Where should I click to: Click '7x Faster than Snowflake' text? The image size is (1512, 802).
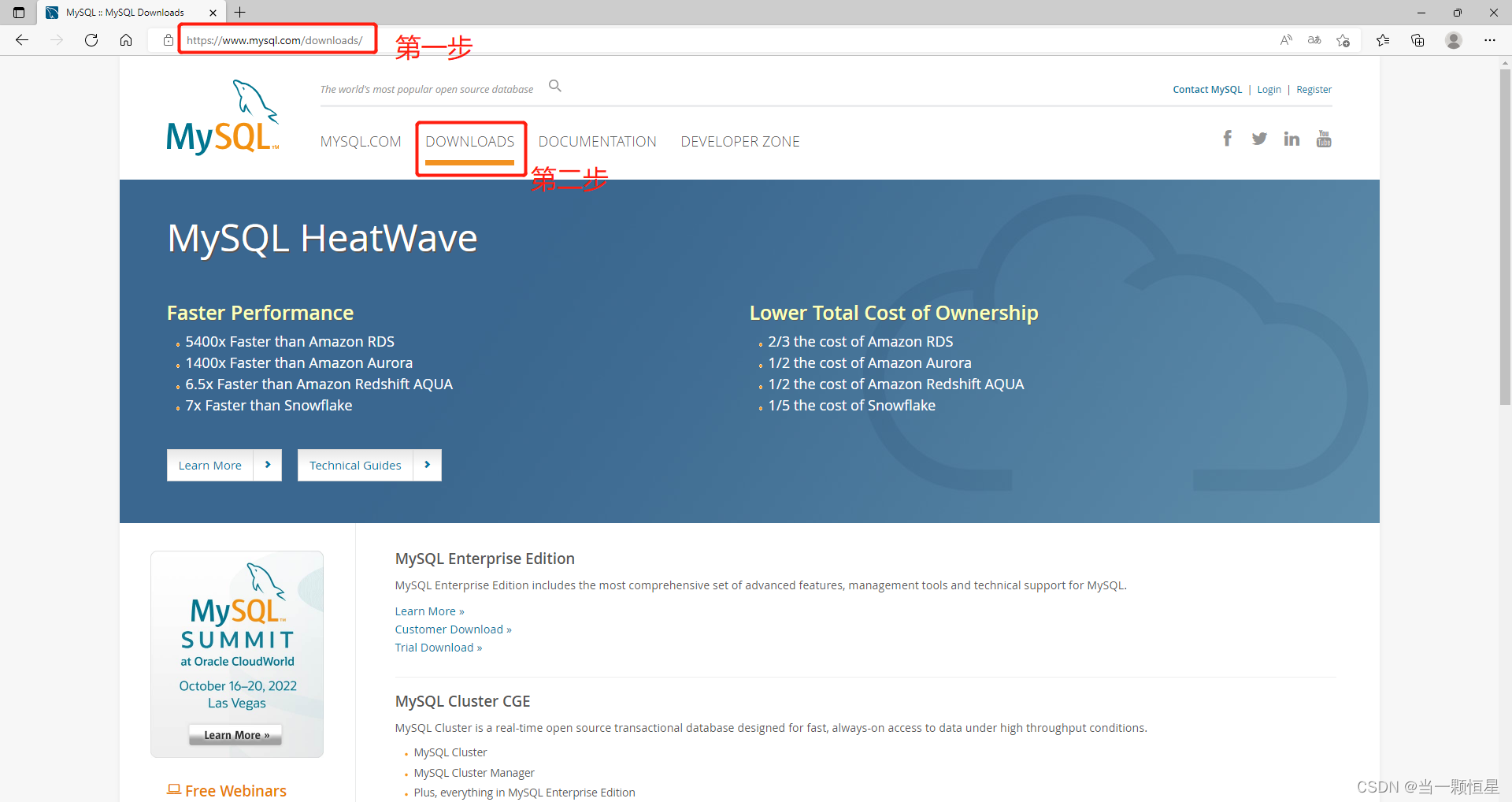point(269,406)
